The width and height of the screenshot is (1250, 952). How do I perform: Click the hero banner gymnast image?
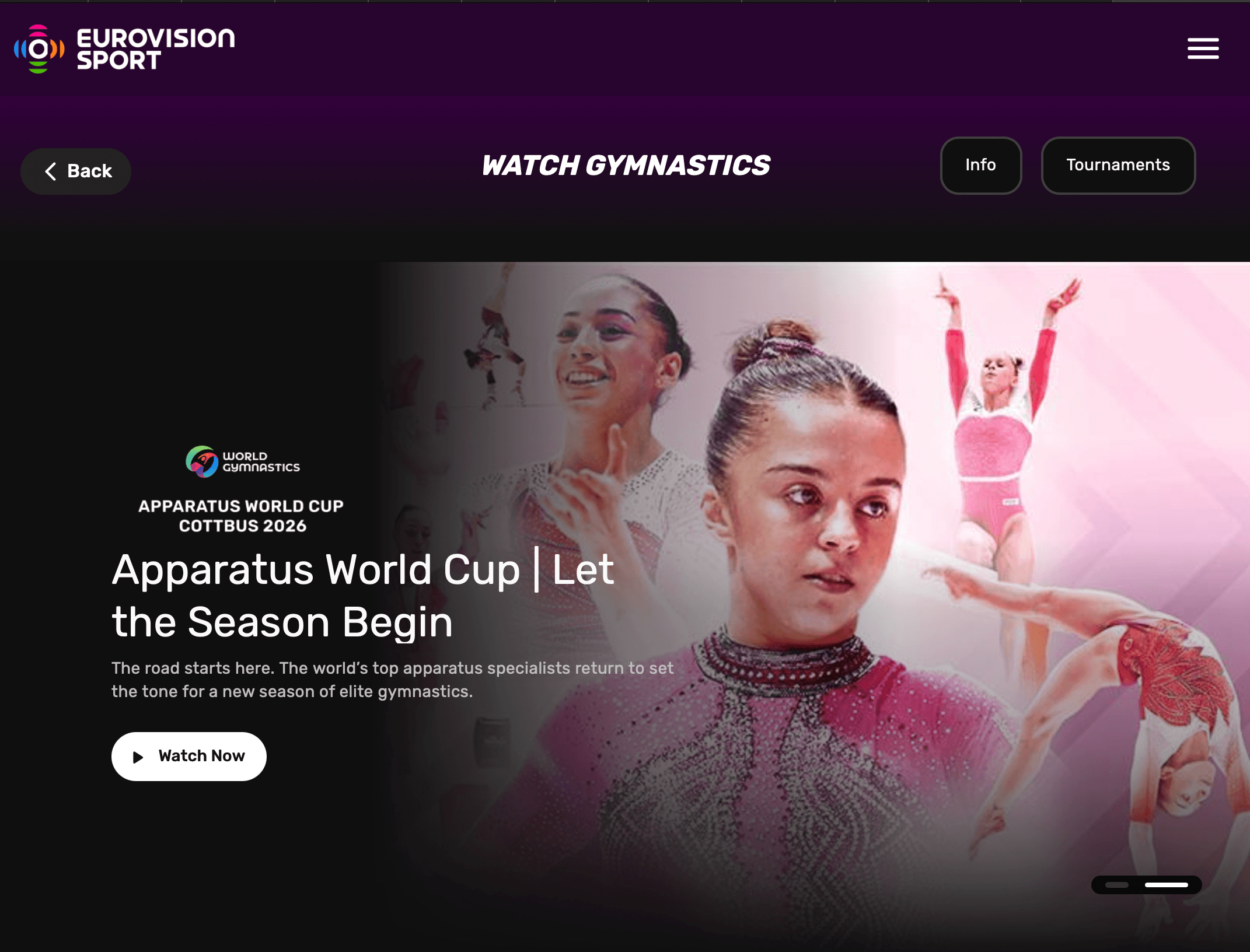point(815,583)
